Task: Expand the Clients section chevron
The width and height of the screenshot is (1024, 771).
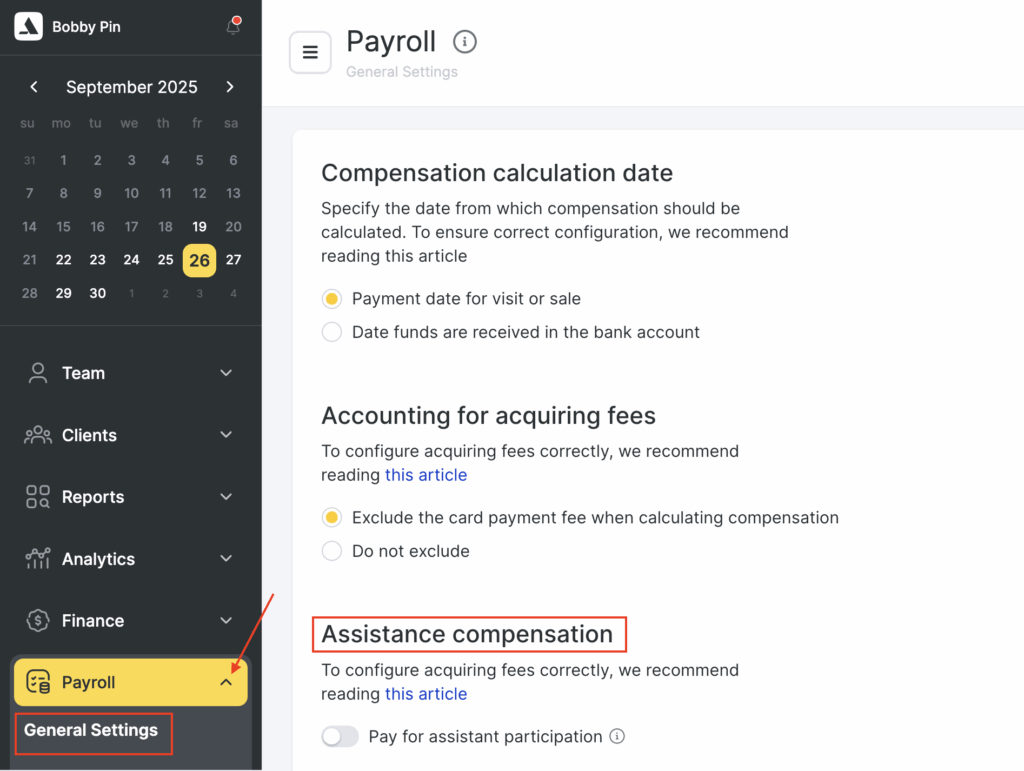Action: pos(226,435)
